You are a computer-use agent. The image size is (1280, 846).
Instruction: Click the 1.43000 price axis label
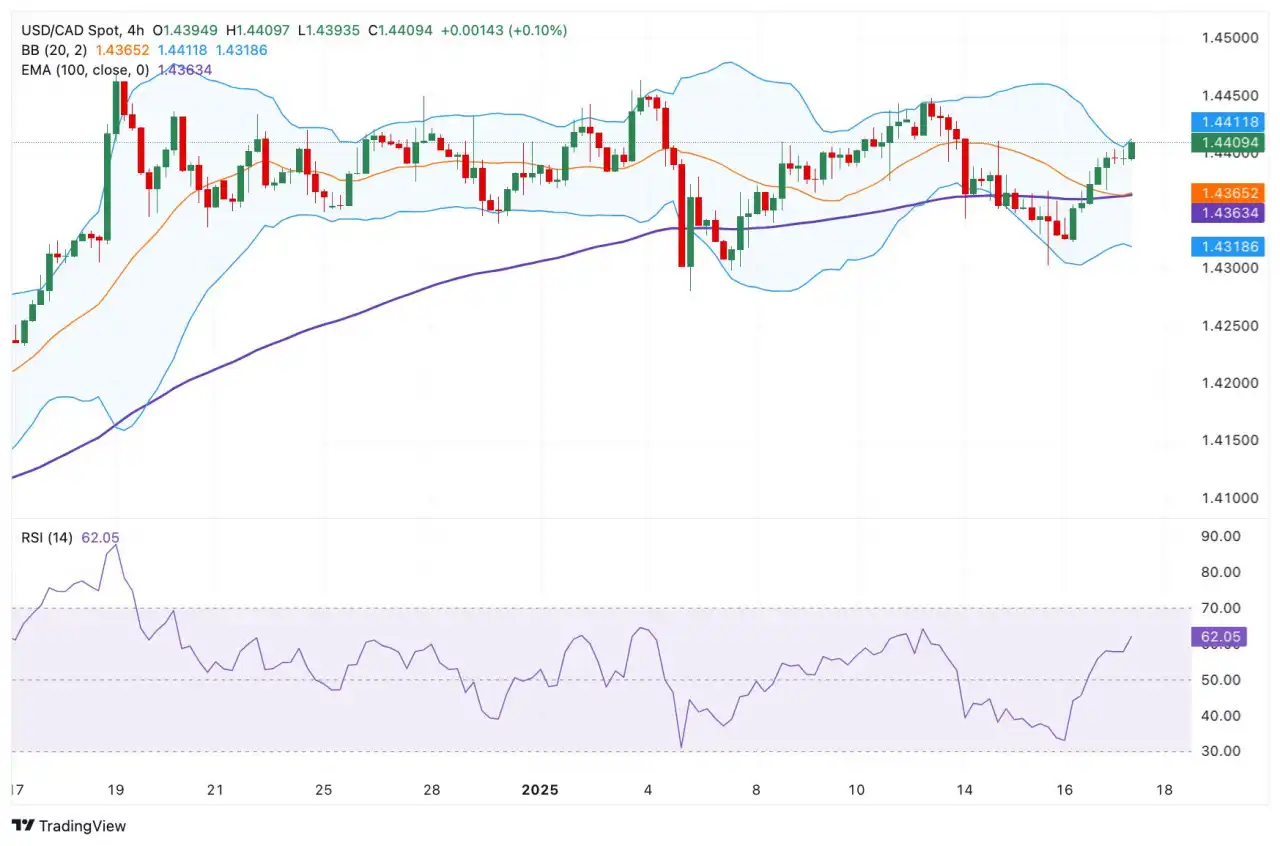[1230, 268]
